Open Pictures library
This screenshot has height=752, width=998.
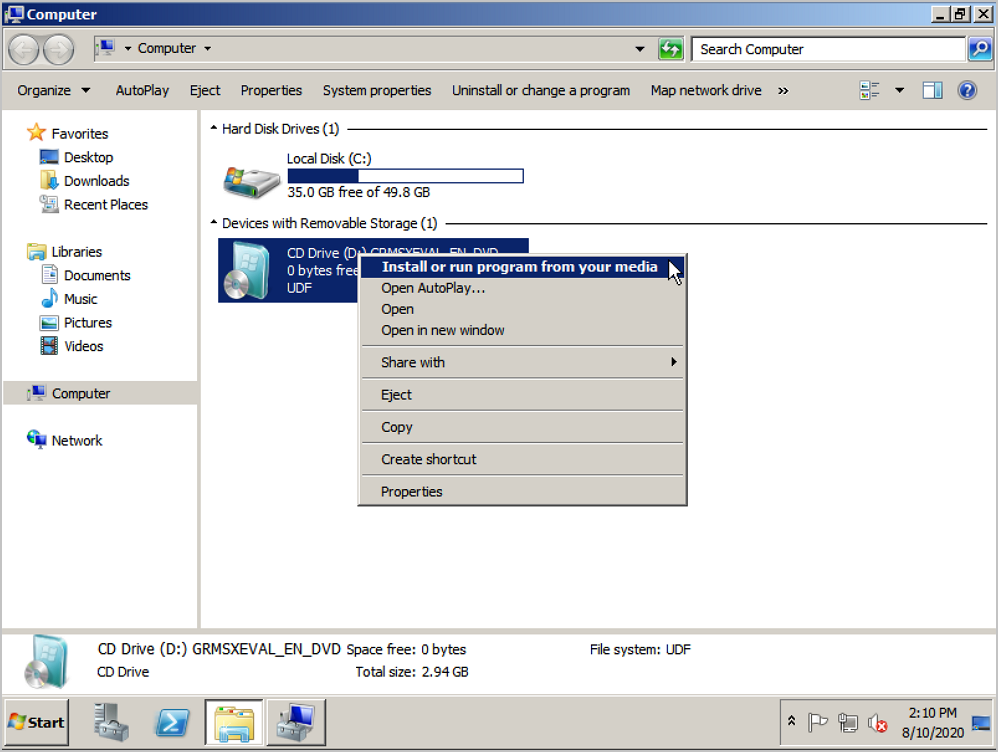(x=88, y=322)
